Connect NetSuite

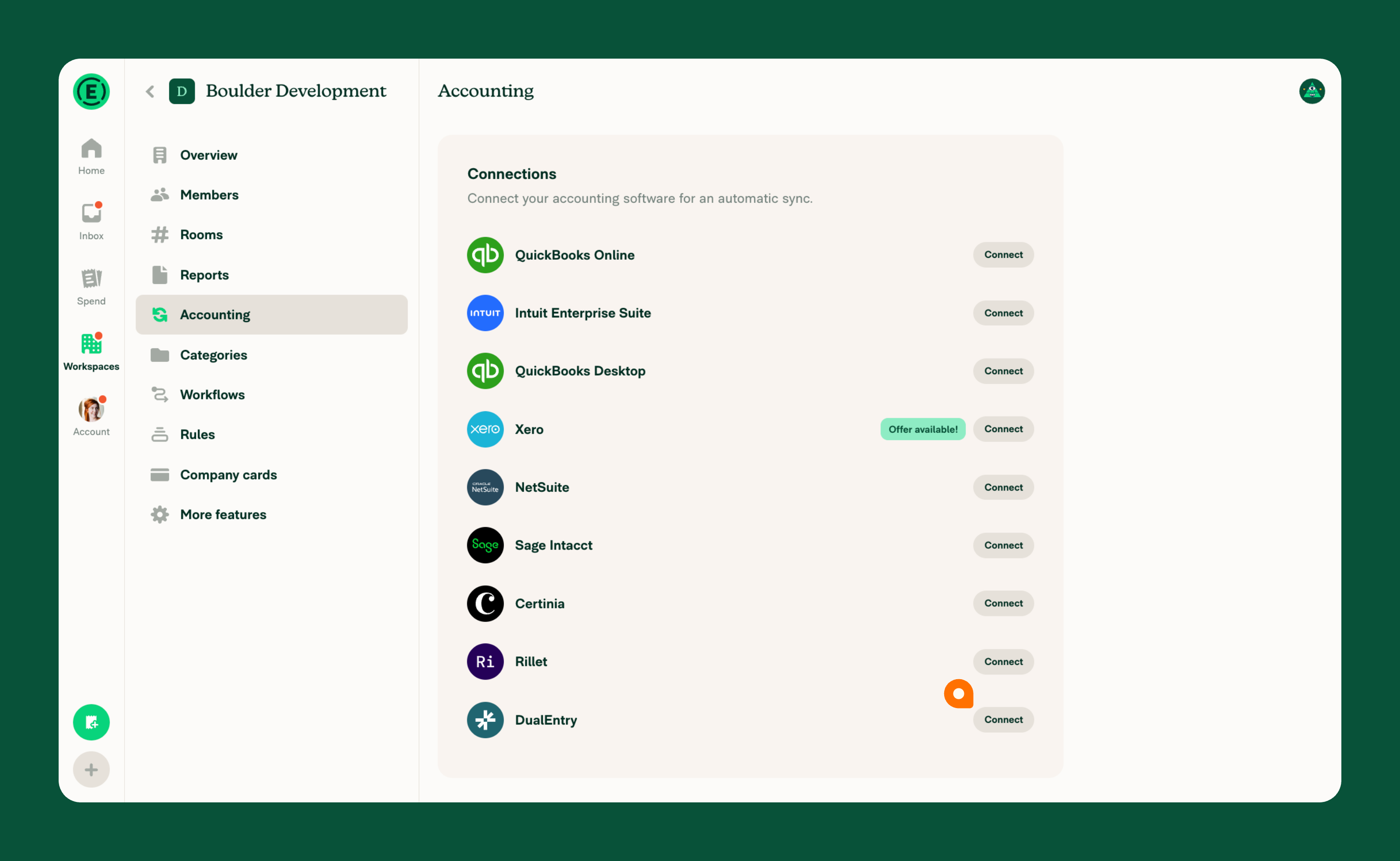[x=1003, y=487]
